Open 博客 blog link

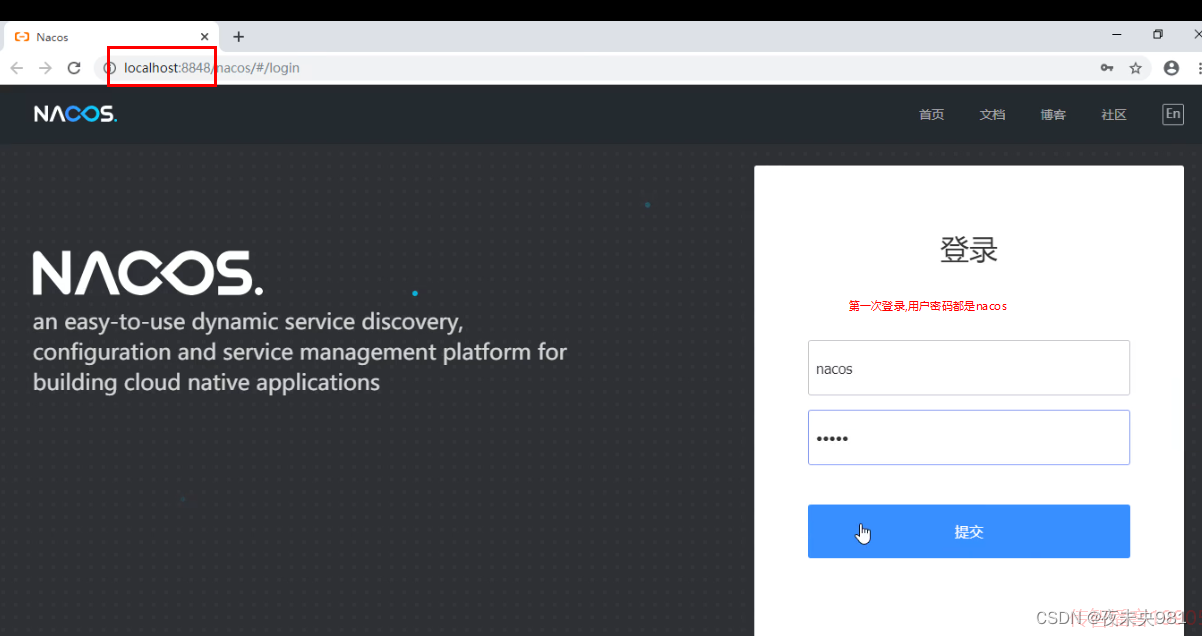(1053, 115)
